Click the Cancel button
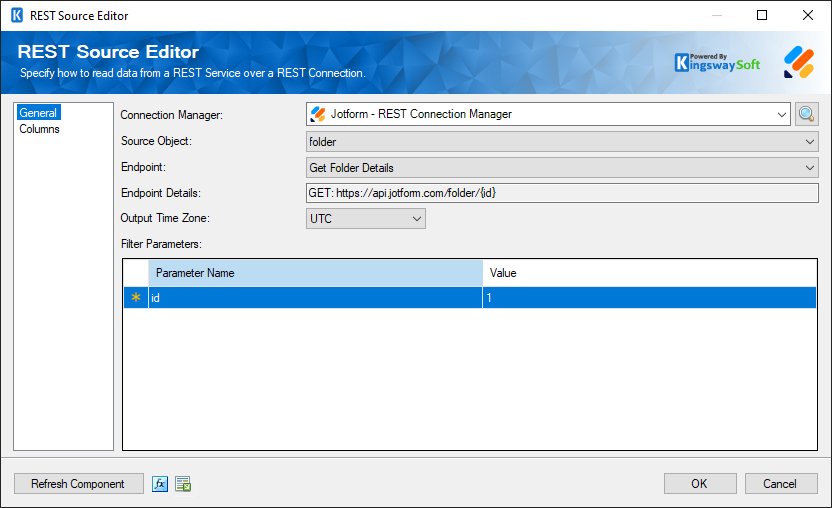This screenshot has width=832, height=508. 781,484
